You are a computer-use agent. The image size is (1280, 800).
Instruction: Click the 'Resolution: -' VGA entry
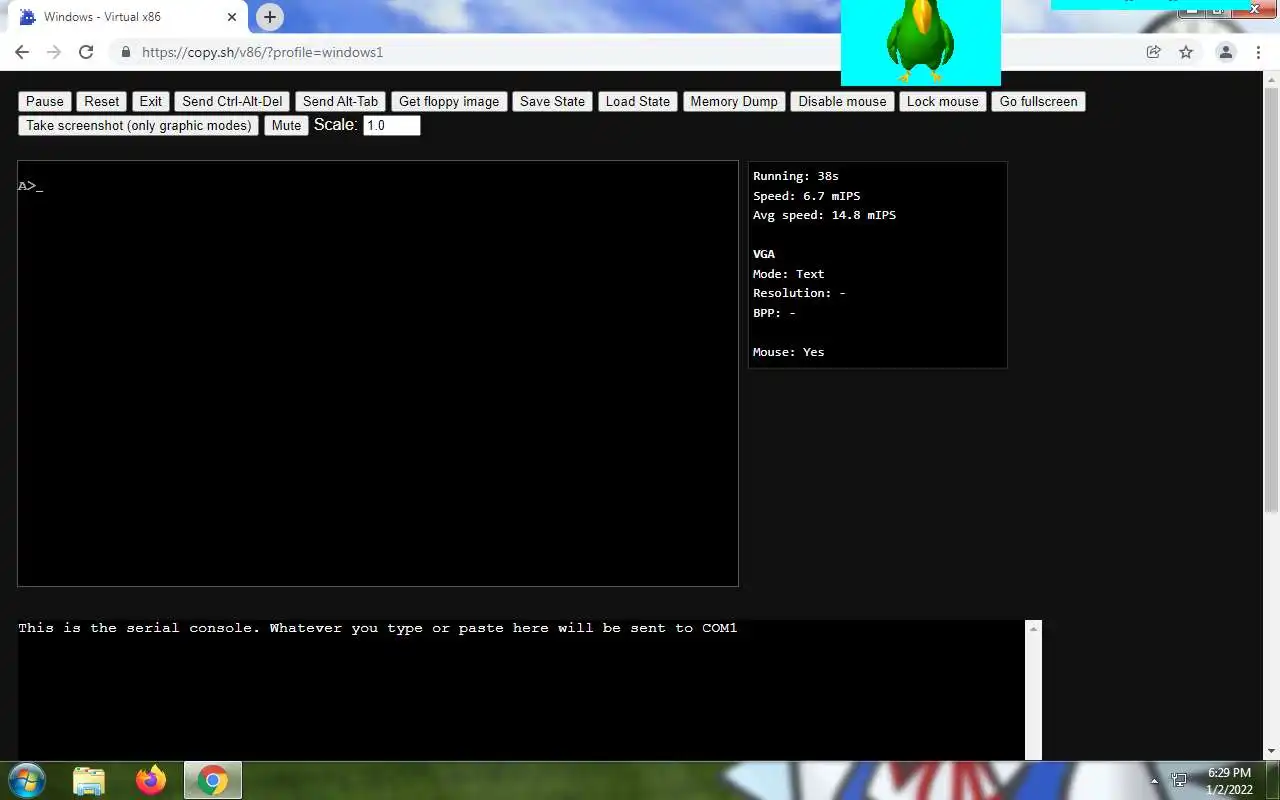coord(799,293)
